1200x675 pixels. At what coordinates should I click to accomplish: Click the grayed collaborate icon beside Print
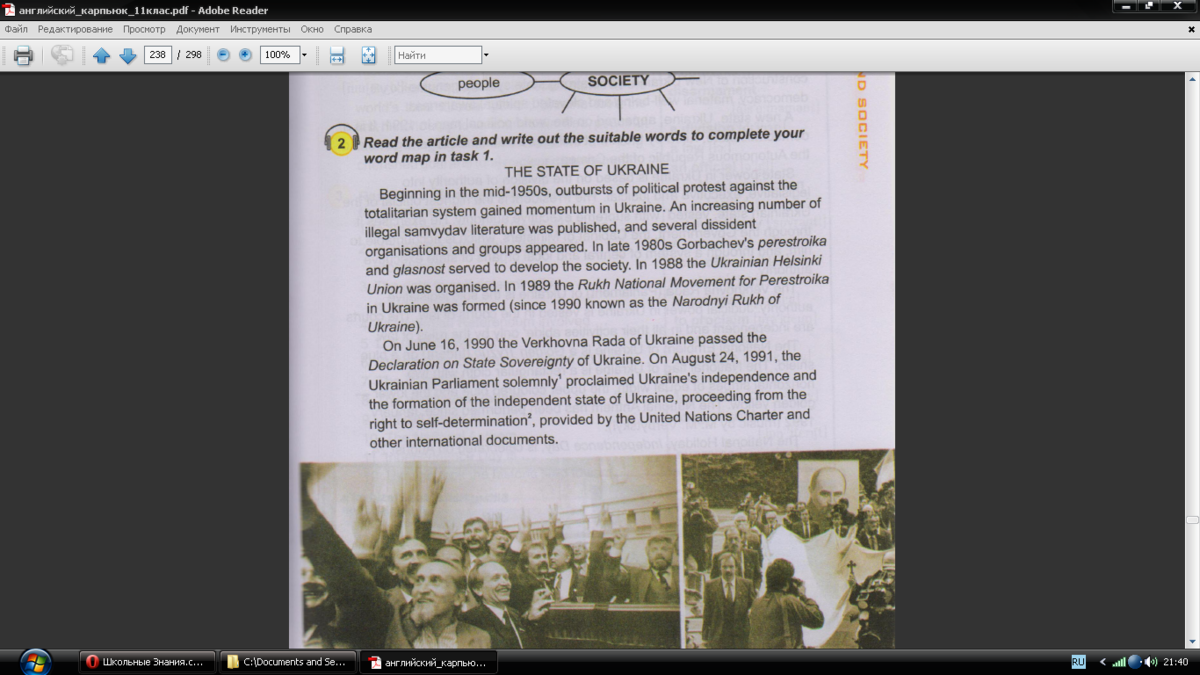[61, 55]
